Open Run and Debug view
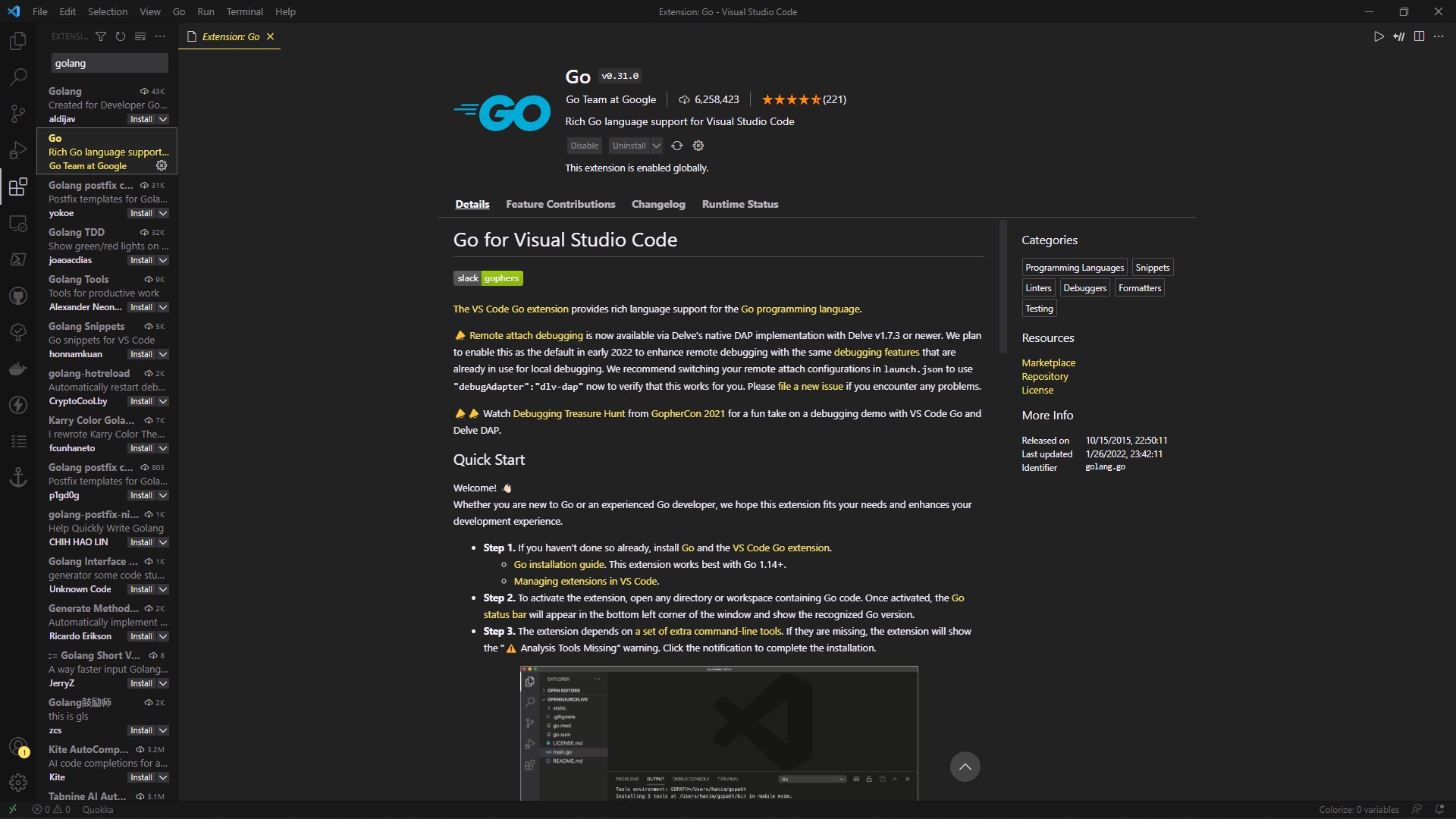This screenshot has height=819, width=1456. 18,150
